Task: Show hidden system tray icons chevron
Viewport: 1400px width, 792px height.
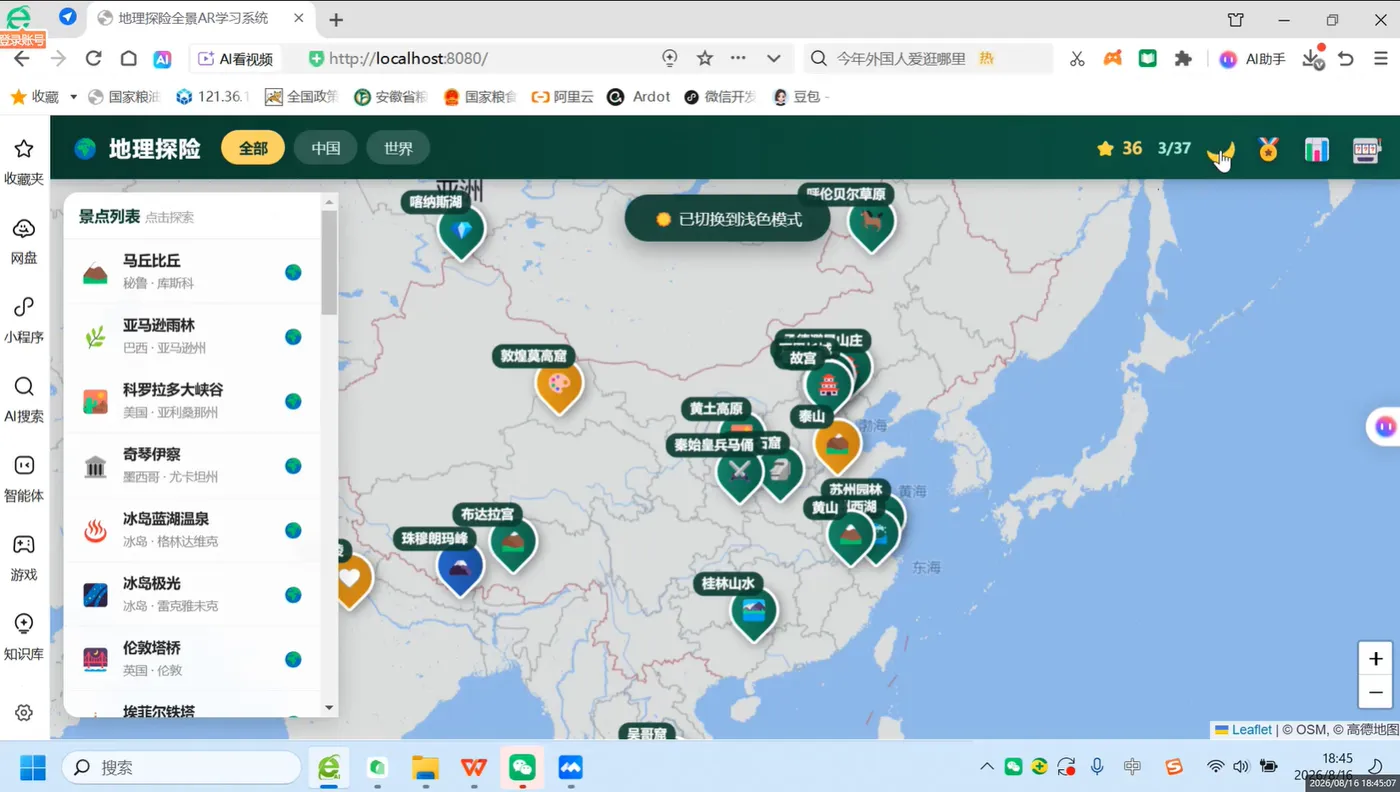Action: click(987, 767)
